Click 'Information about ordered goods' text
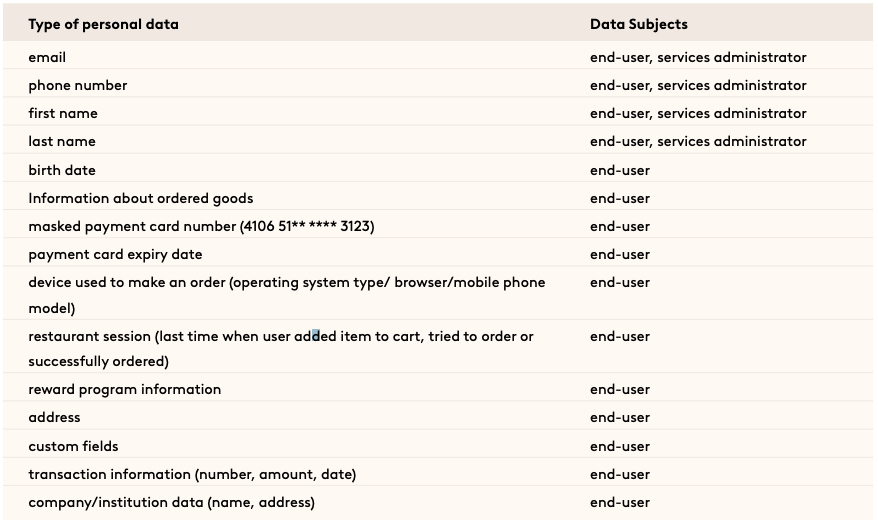 tap(141, 198)
